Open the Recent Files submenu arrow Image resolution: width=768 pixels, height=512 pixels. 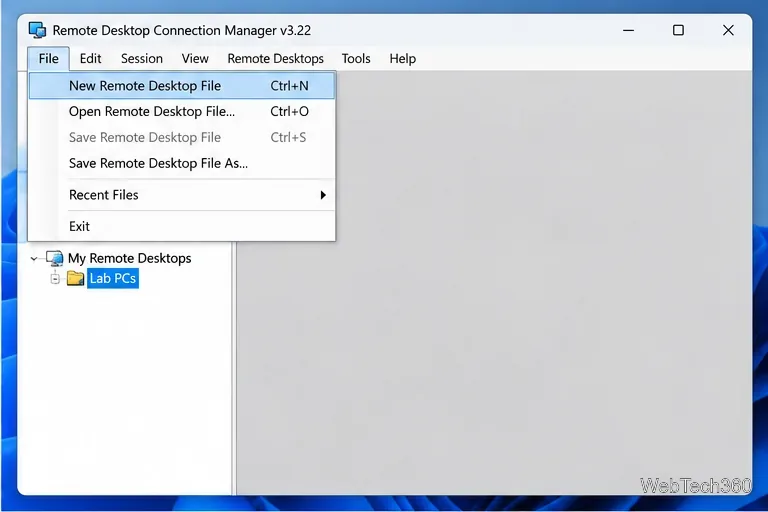[x=323, y=195]
